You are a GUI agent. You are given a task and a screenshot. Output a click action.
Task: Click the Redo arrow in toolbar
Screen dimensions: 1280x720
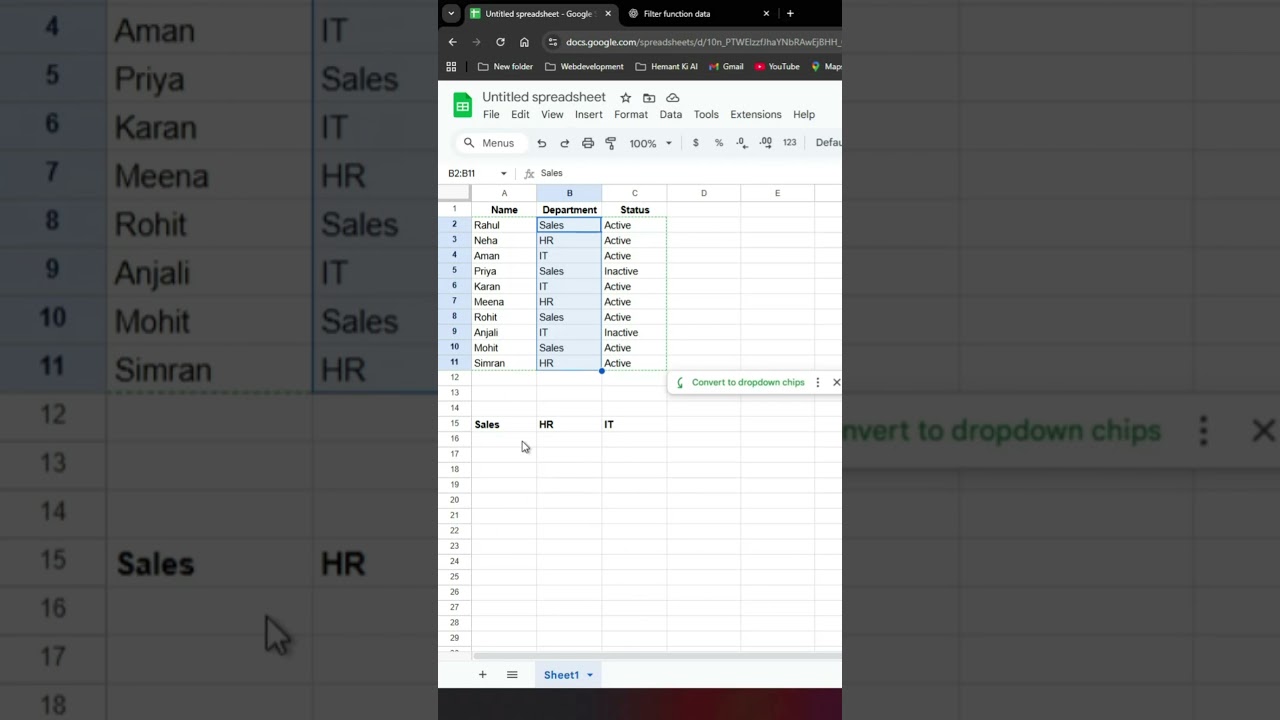pos(564,143)
